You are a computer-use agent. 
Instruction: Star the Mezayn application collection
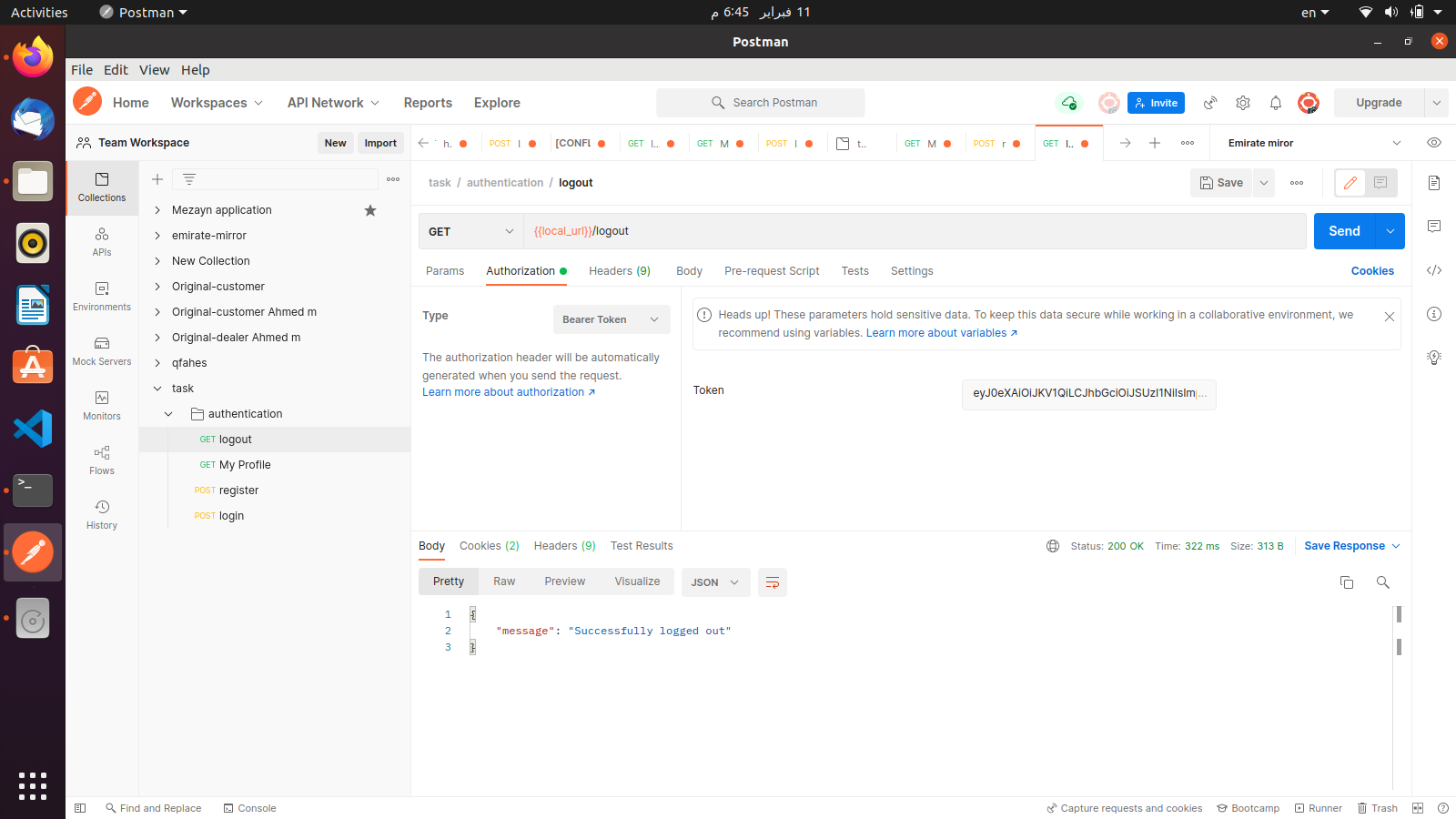pyautogui.click(x=370, y=210)
